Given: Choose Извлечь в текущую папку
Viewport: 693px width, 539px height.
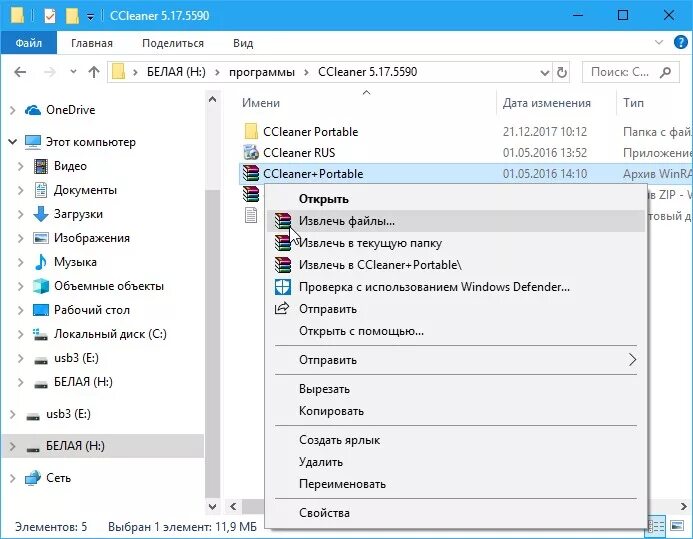Looking at the screenshot, I should click(456, 243).
